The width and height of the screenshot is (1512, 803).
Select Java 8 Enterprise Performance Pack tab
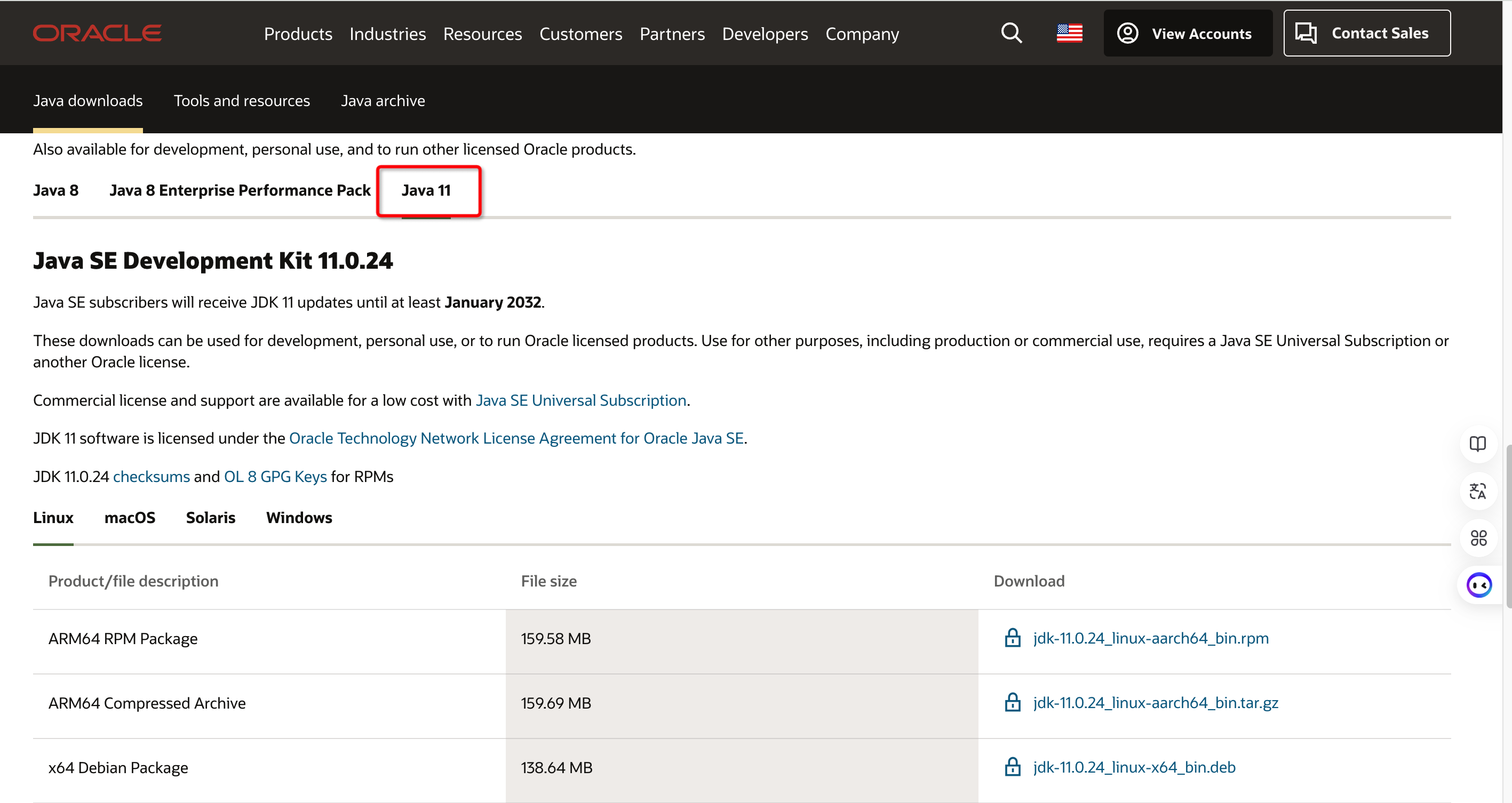tap(240, 191)
